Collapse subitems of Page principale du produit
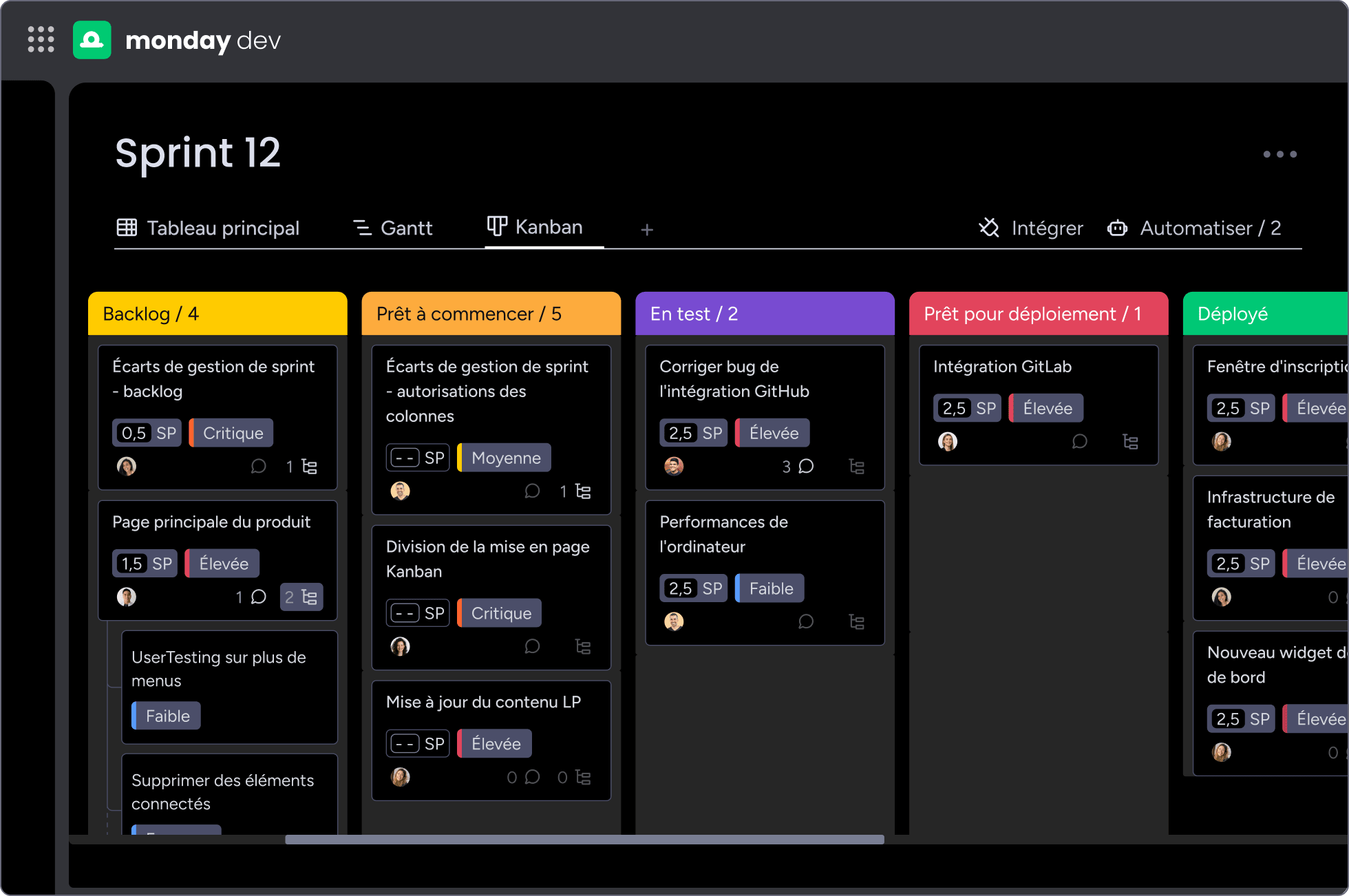Screen dimensions: 1349x896 click(301, 597)
